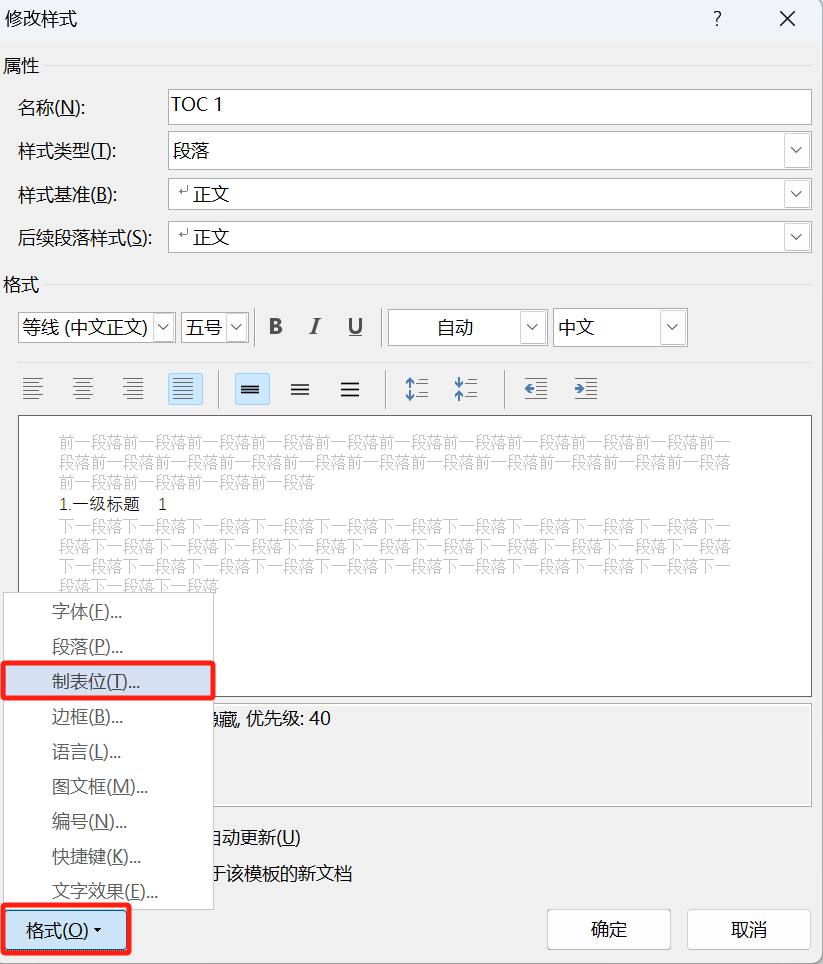Open the 自动 font color picker
The image size is (823, 964).
click(532, 327)
